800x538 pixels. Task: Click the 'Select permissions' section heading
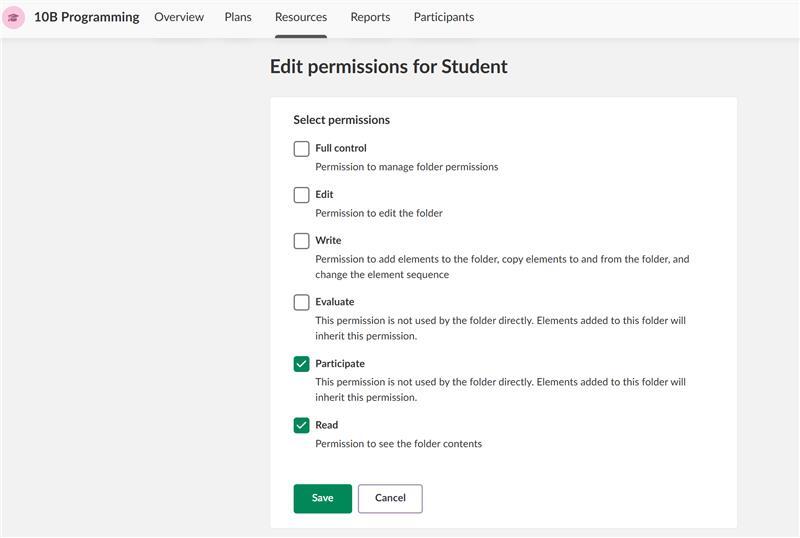click(x=341, y=120)
